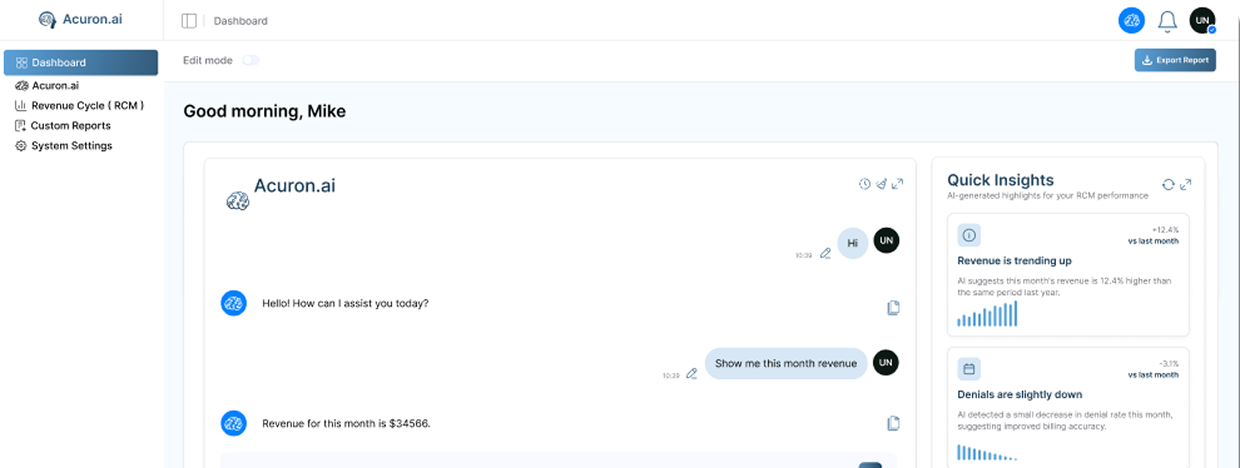
Task: Click the Custom Reports document icon
Action: click(21, 126)
